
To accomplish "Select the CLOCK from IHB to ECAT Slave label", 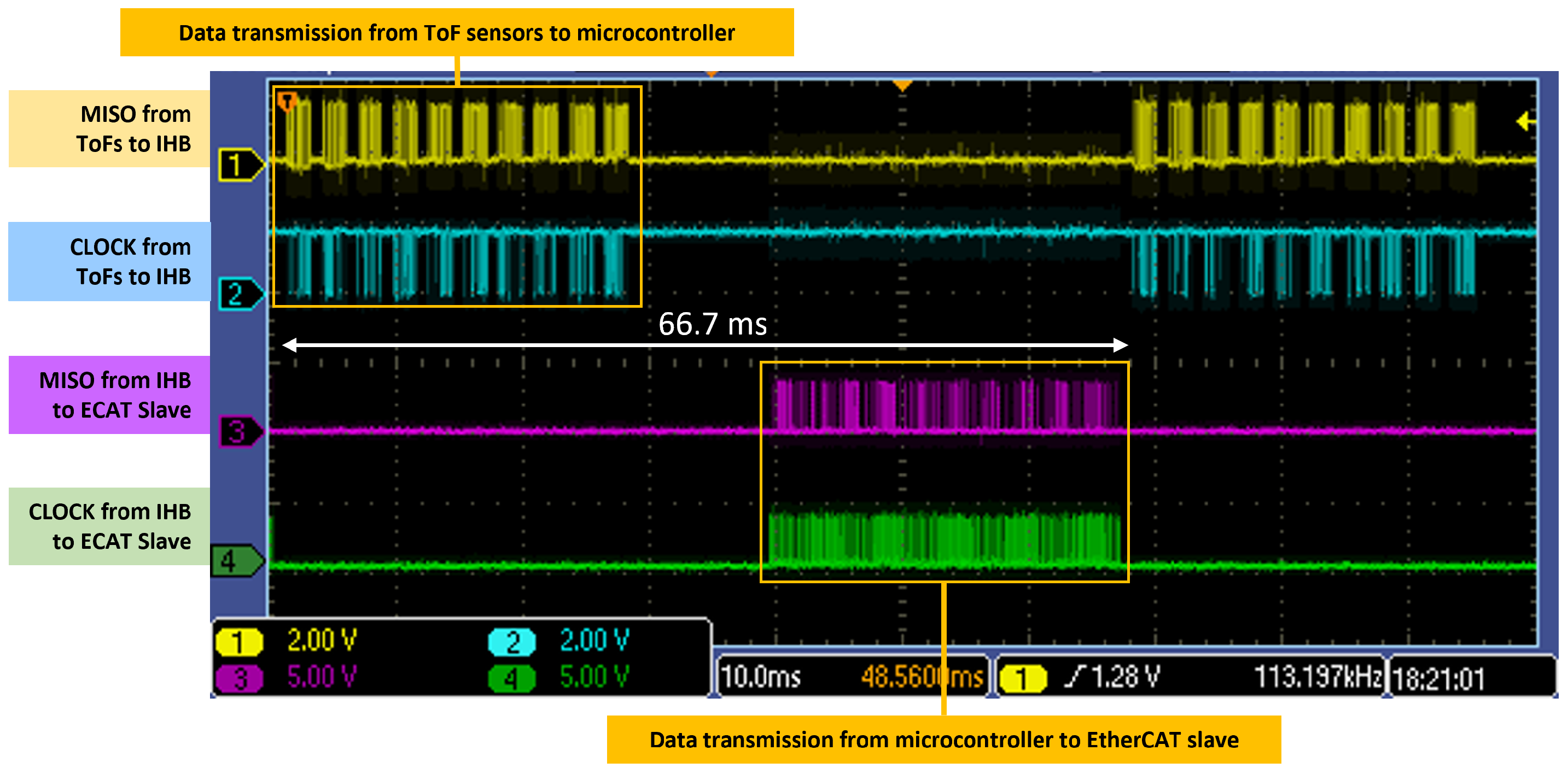I will tap(108, 526).
